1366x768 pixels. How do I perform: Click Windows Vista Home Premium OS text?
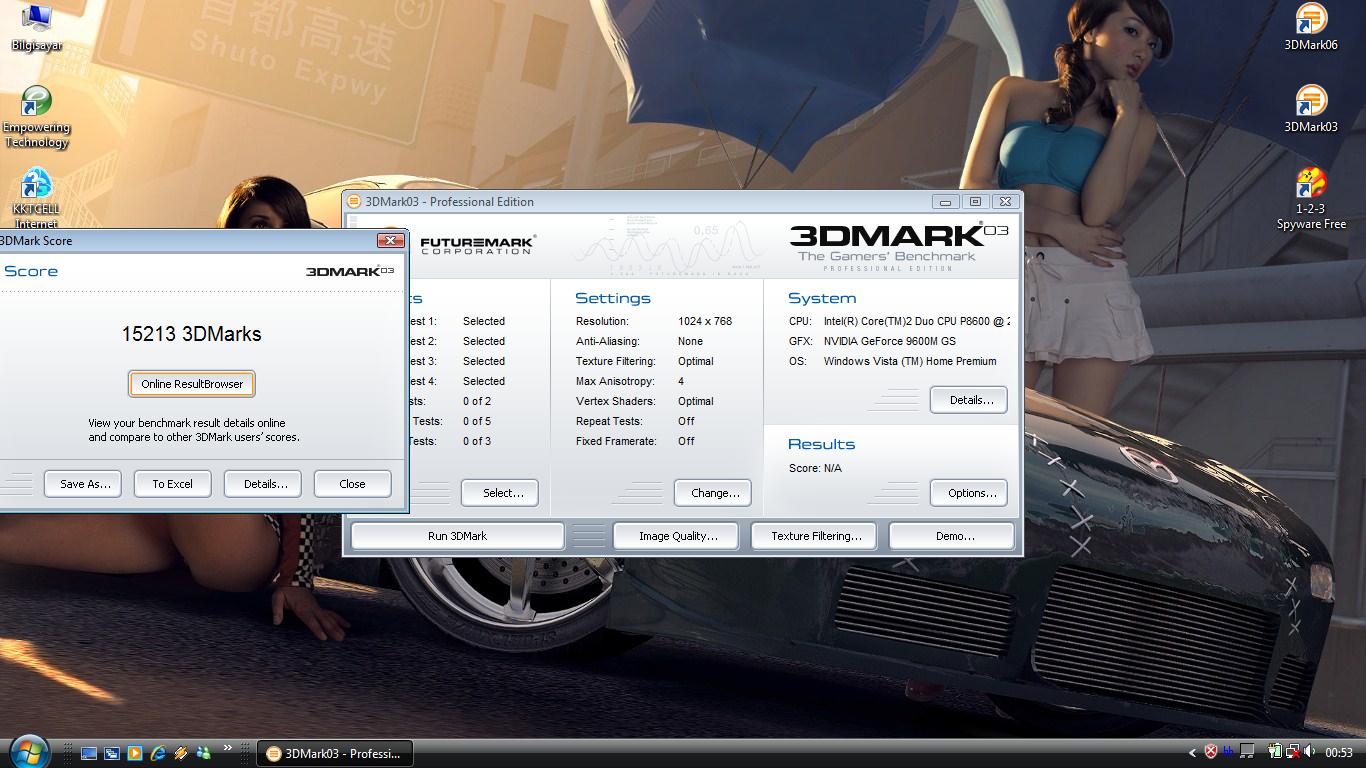pyautogui.click(x=910, y=361)
